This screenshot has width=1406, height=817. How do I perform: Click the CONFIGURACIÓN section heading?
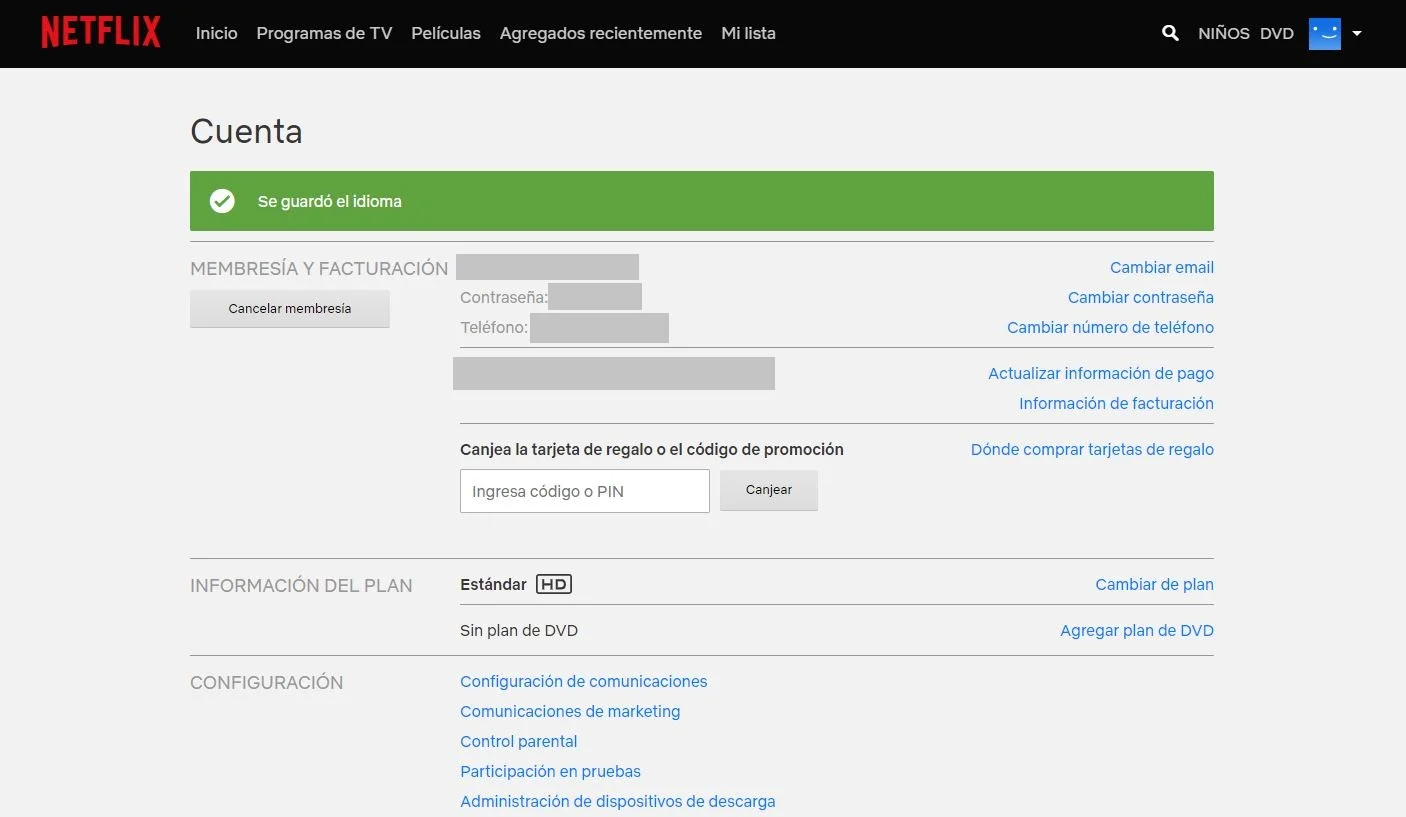[x=267, y=683]
